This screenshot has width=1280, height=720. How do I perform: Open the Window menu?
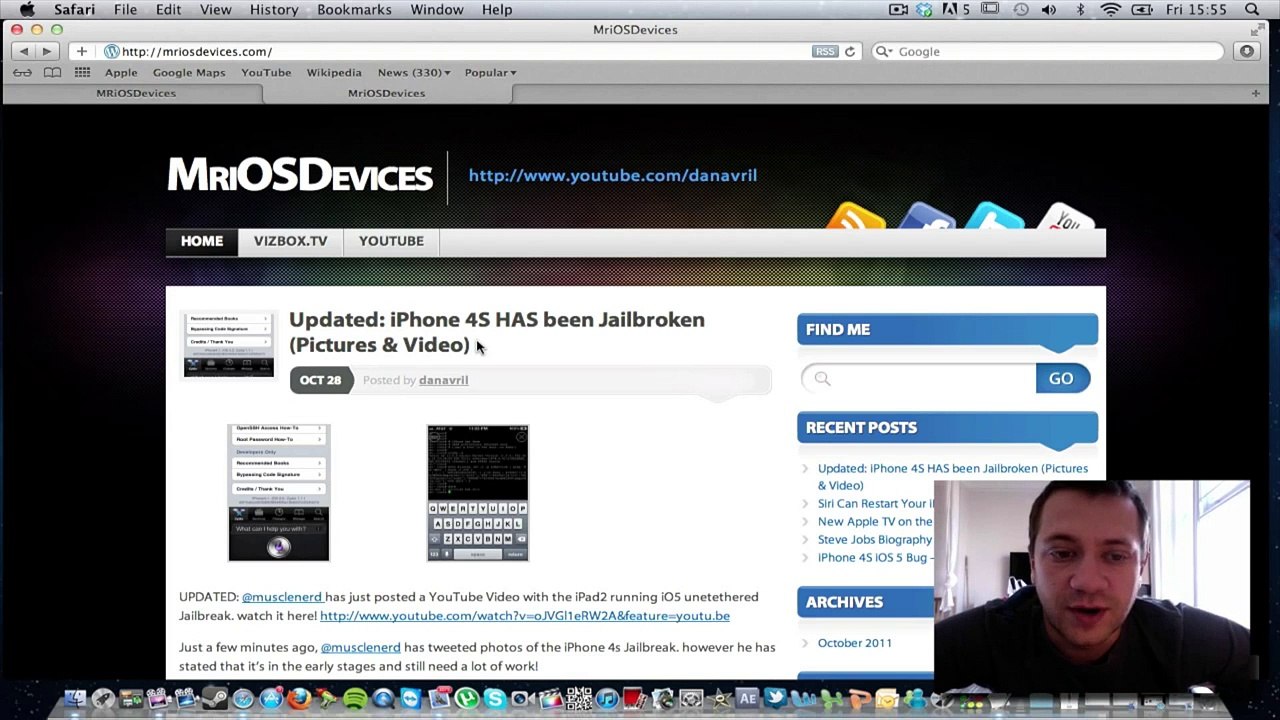point(437,10)
